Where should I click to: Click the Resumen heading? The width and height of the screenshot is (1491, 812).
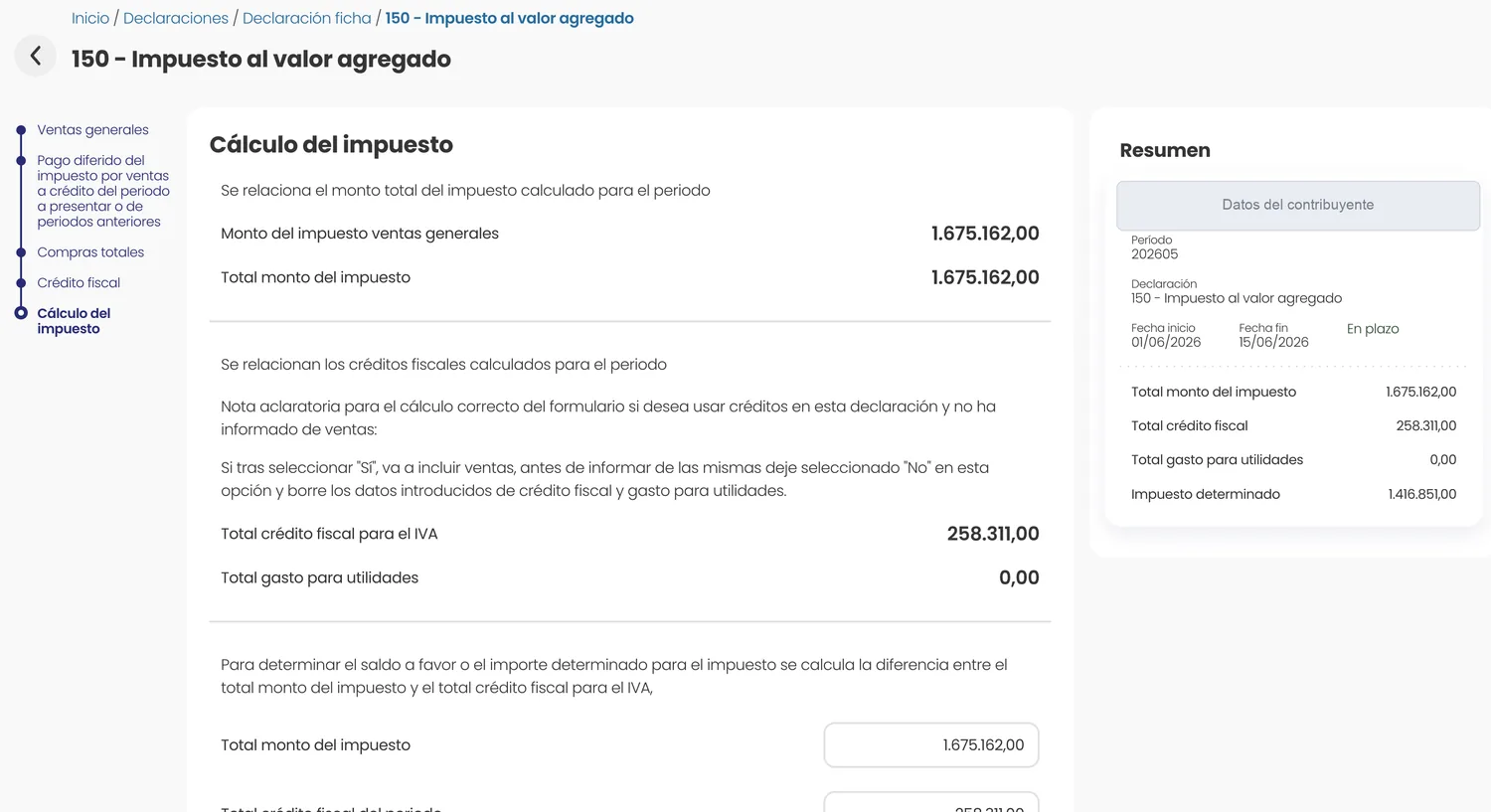[1165, 150]
